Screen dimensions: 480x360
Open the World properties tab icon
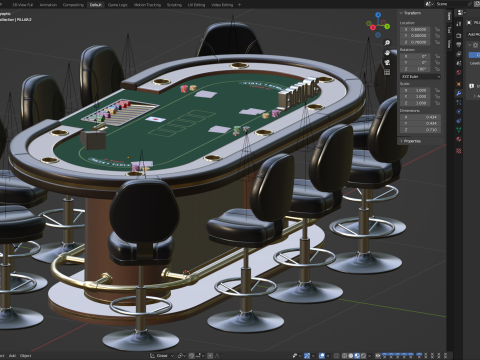tap(459, 72)
